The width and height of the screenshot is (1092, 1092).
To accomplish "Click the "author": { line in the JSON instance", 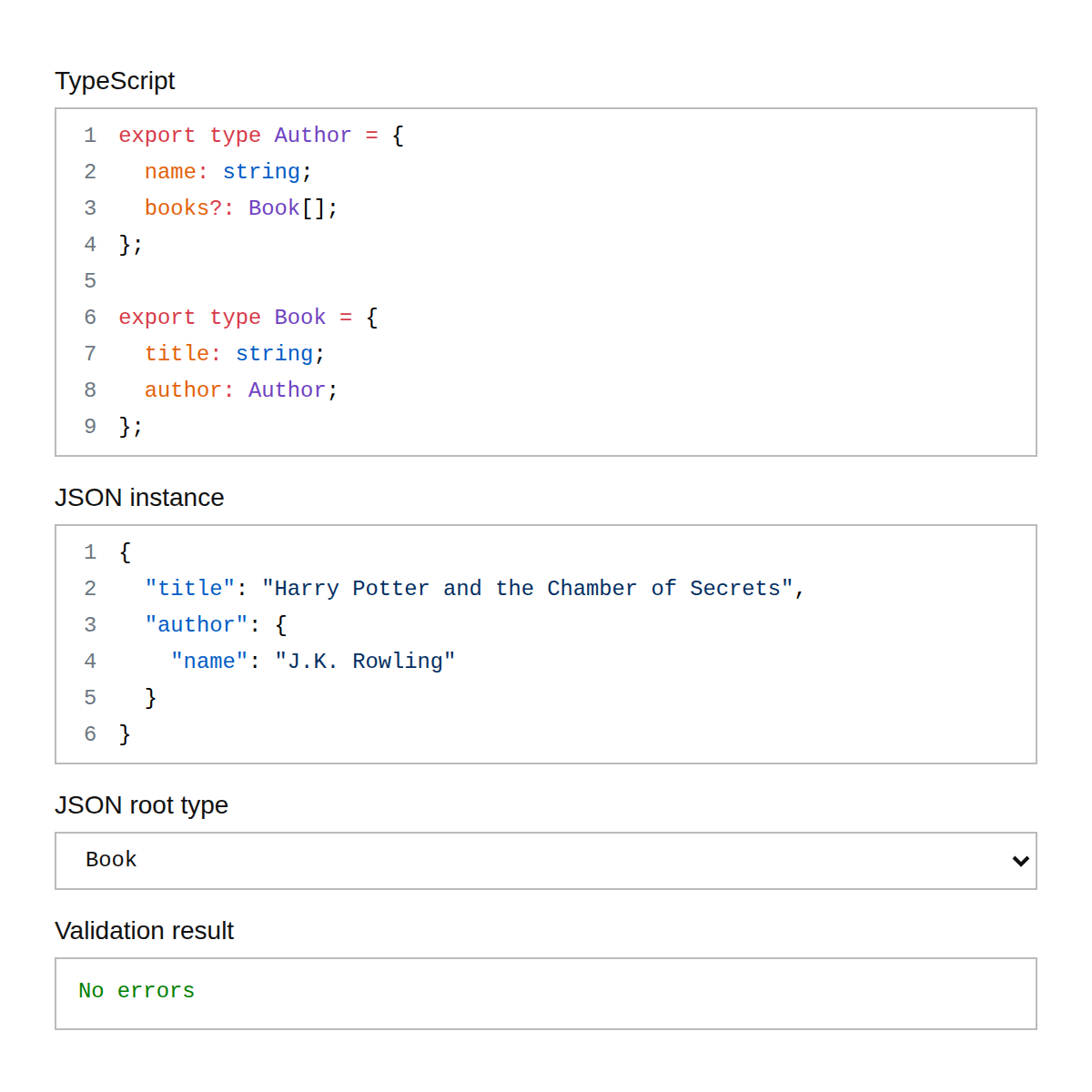I will 216,625.
